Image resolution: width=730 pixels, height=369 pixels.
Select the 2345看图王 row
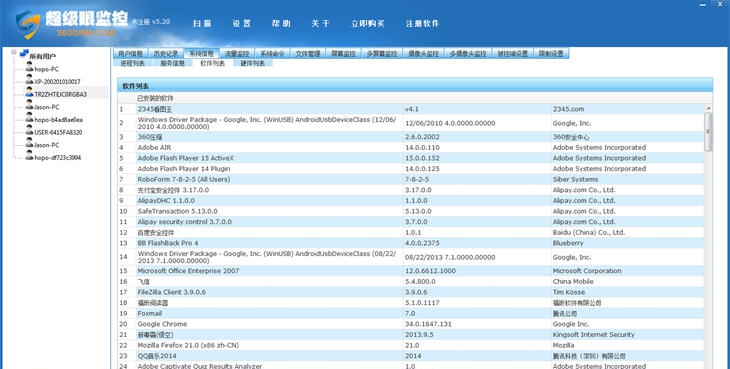[x=411, y=109]
